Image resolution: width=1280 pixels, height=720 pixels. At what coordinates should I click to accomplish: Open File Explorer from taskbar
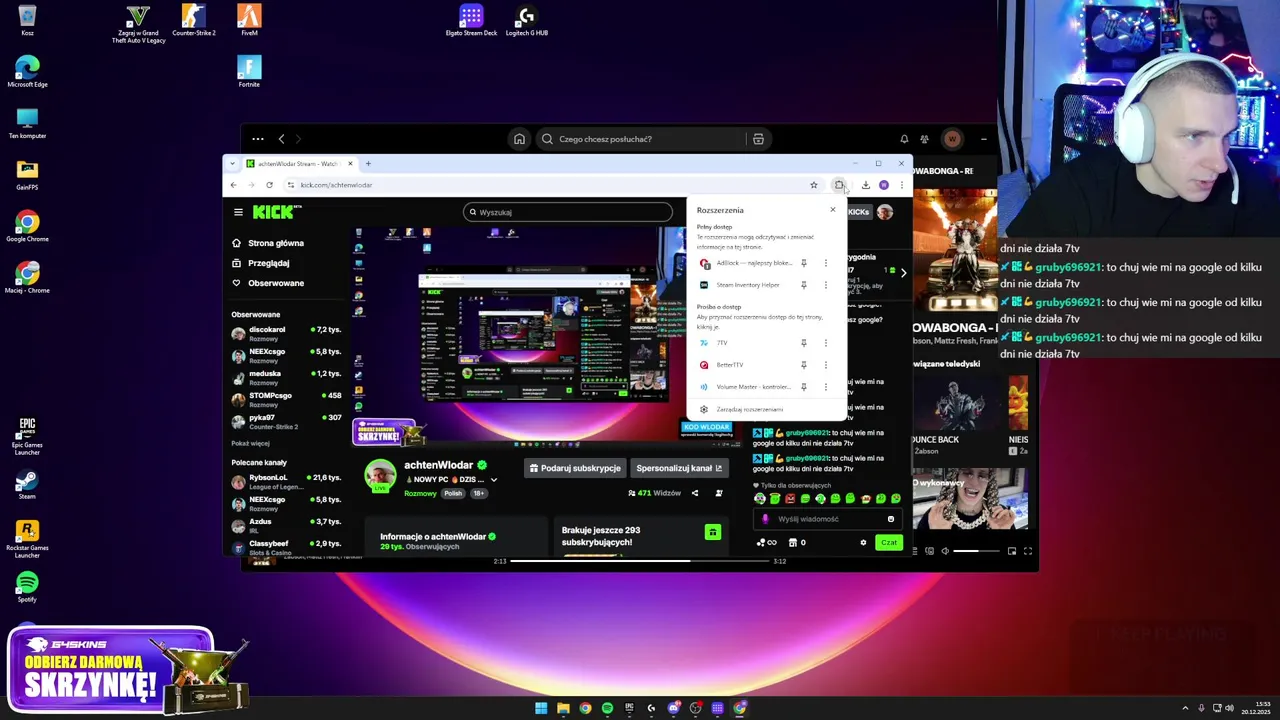point(563,708)
